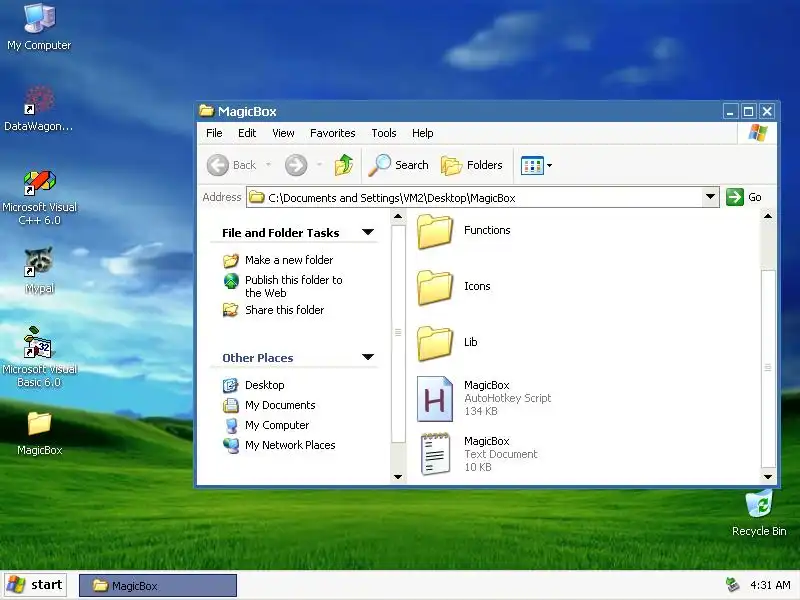This screenshot has height=600, width=800.
Task: Click the file list scrollbar down arrow
Action: [x=768, y=477]
